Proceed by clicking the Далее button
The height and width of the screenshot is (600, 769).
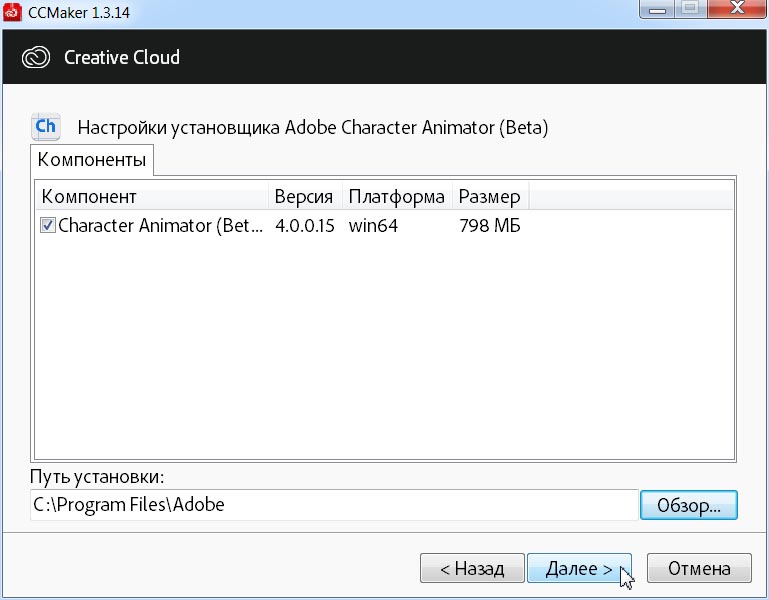coord(579,569)
